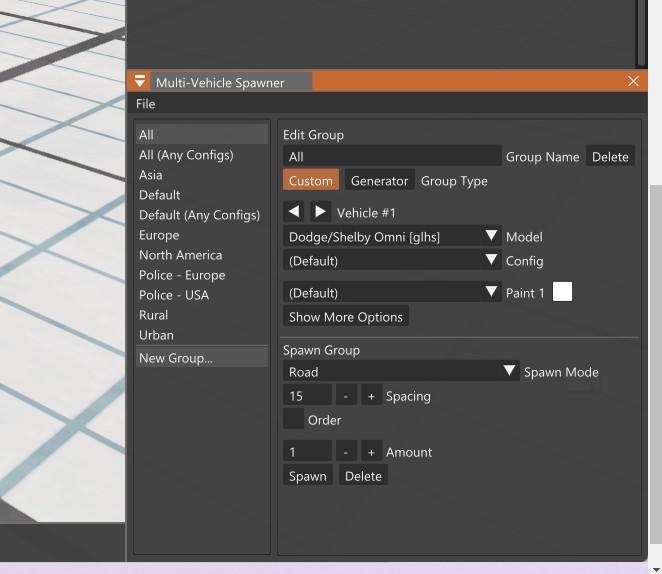Viewport: 662px width, 574px height.
Task: Open the Paint 1 white color swatch
Action: point(562,292)
